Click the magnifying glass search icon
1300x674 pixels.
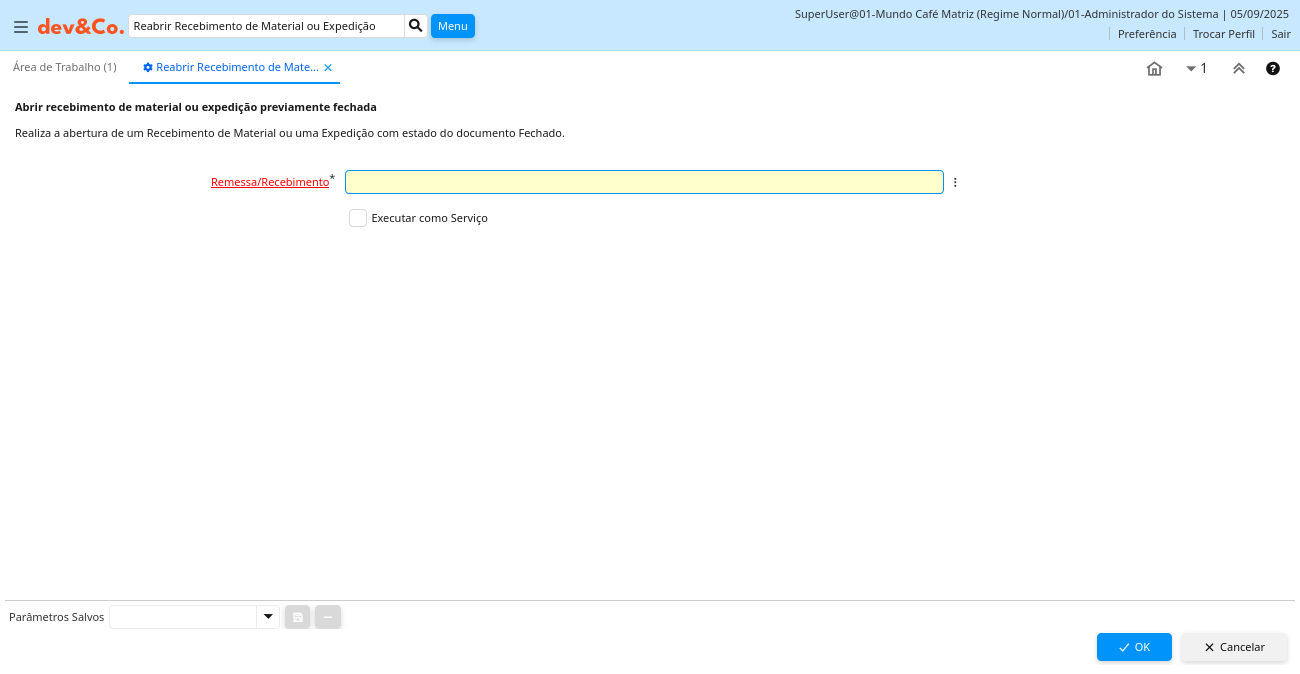click(x=416, y=26)
